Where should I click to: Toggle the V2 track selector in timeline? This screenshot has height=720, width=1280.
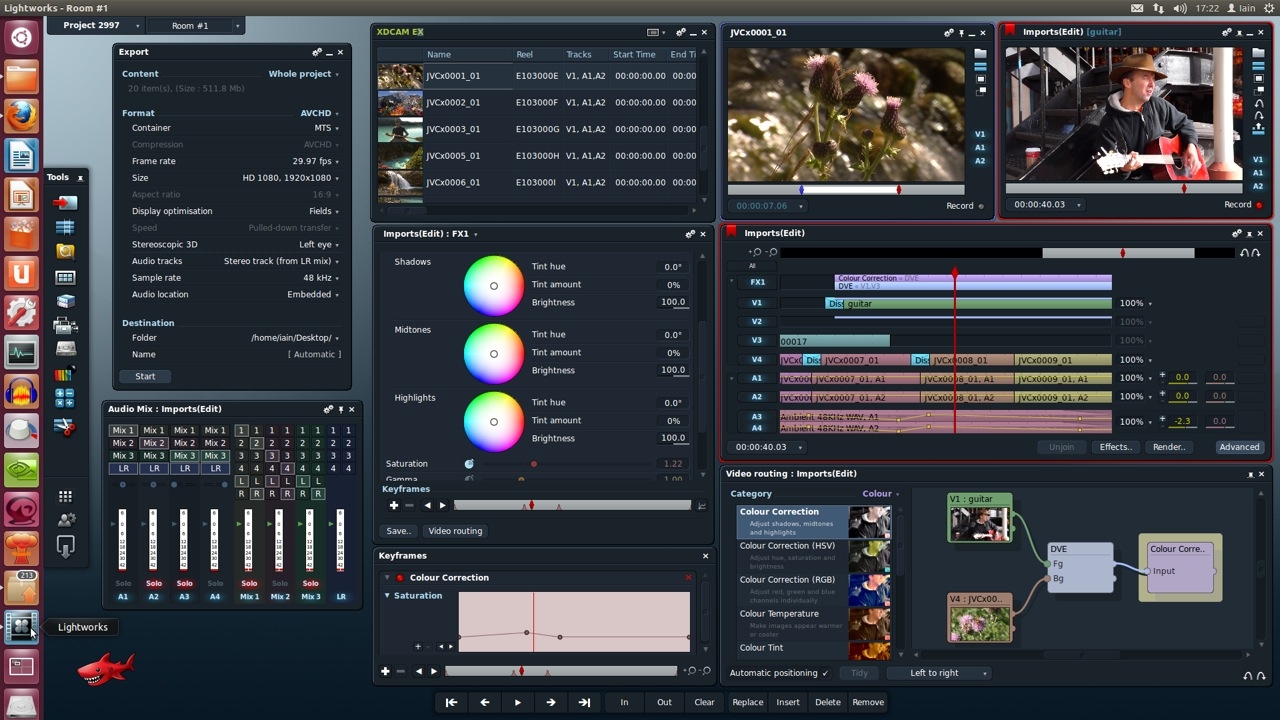click(756, 321)
